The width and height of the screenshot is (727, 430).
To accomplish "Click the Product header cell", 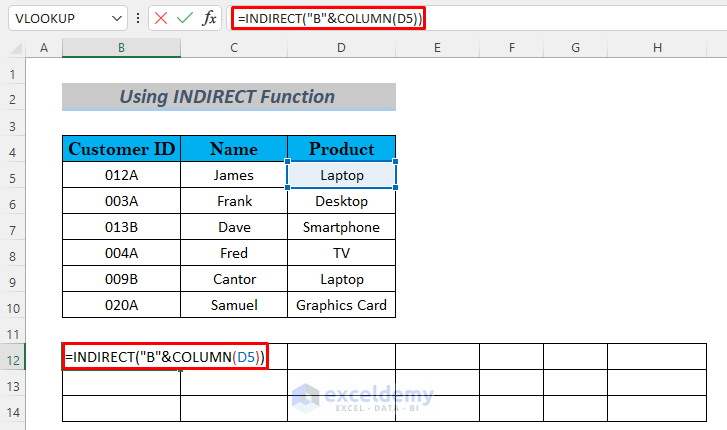I will coord(341,149).
